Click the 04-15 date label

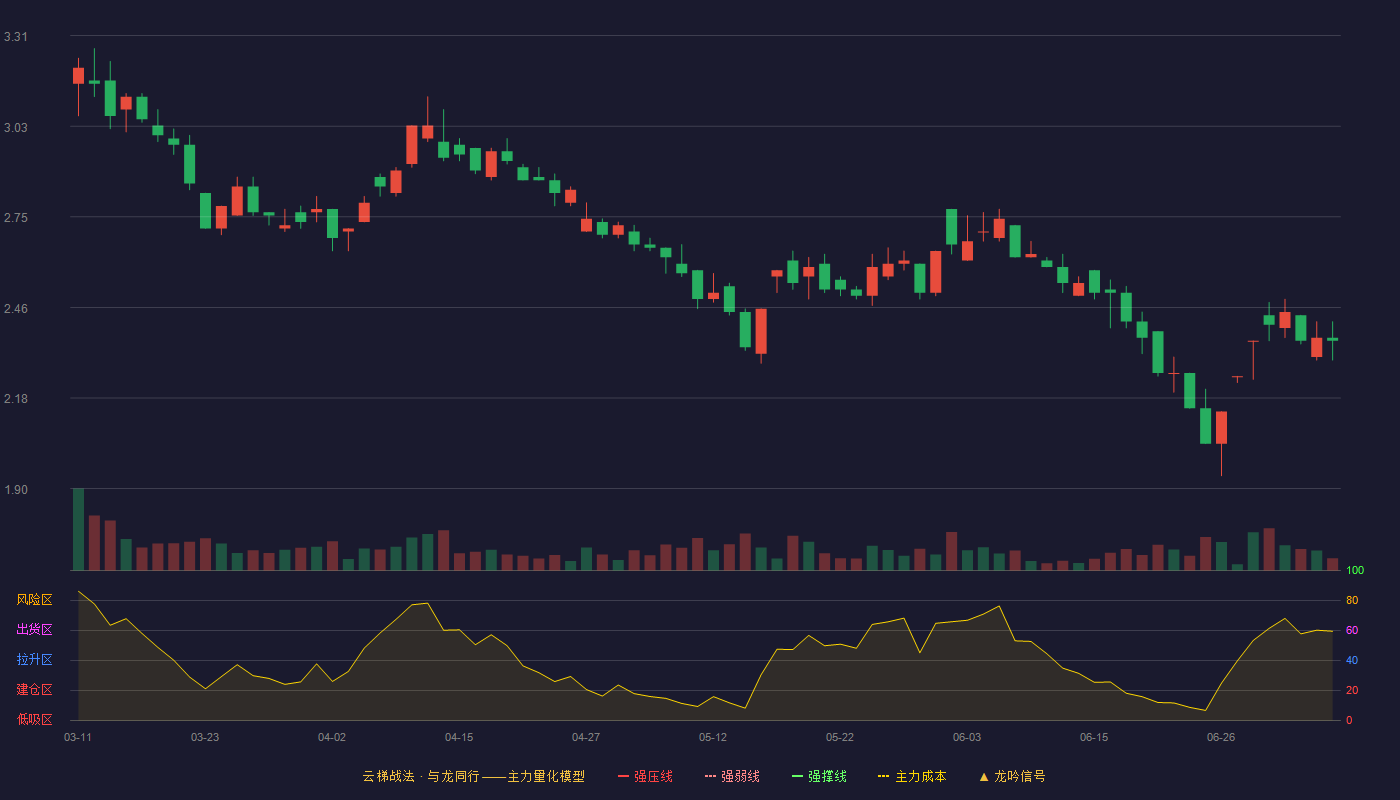click(459, 737)
